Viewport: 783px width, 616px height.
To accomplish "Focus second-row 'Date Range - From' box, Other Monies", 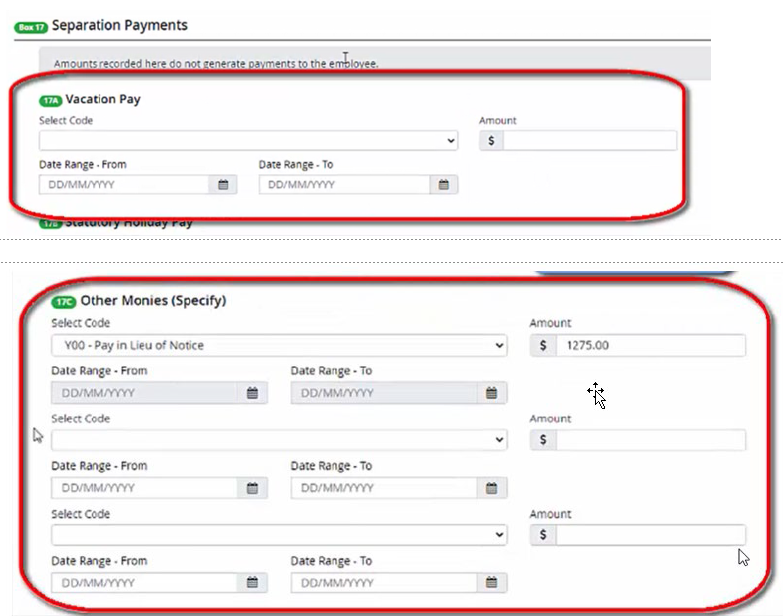I will [x=144, y=488].
